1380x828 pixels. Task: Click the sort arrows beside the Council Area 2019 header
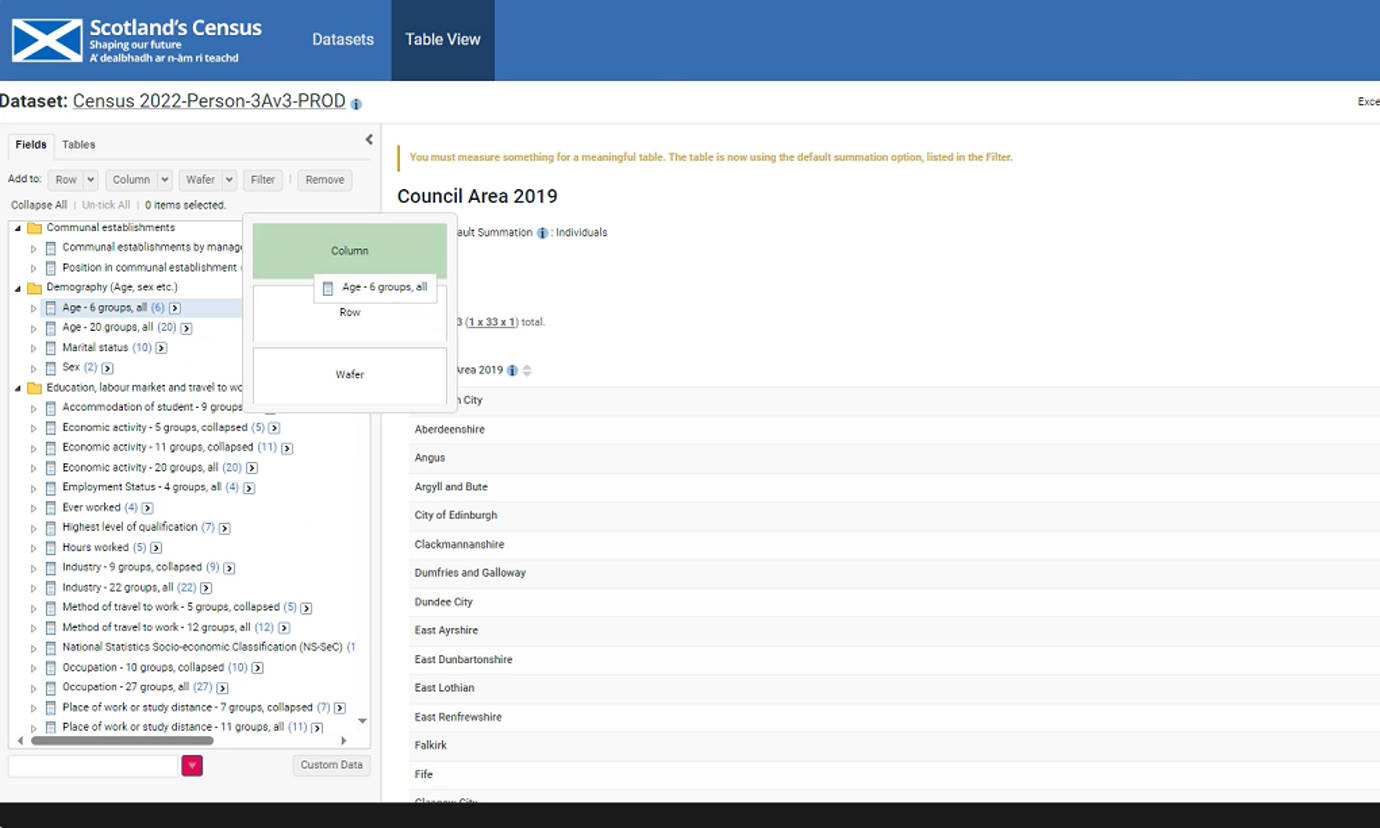pos(527,370)
